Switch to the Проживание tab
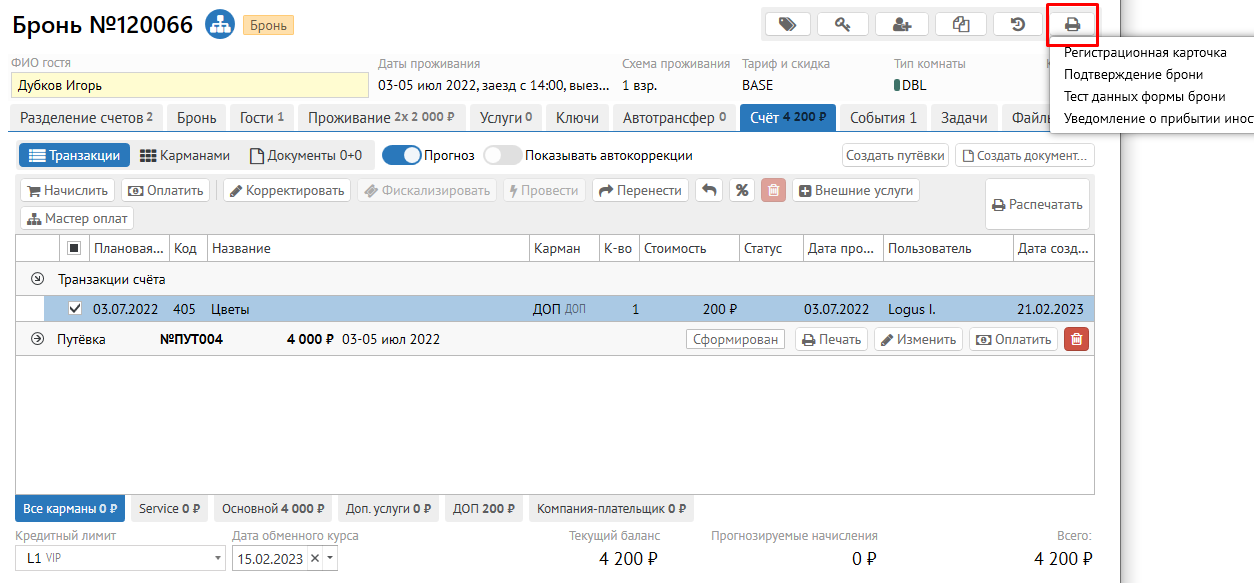1254x583 pixels. [381, 118]
